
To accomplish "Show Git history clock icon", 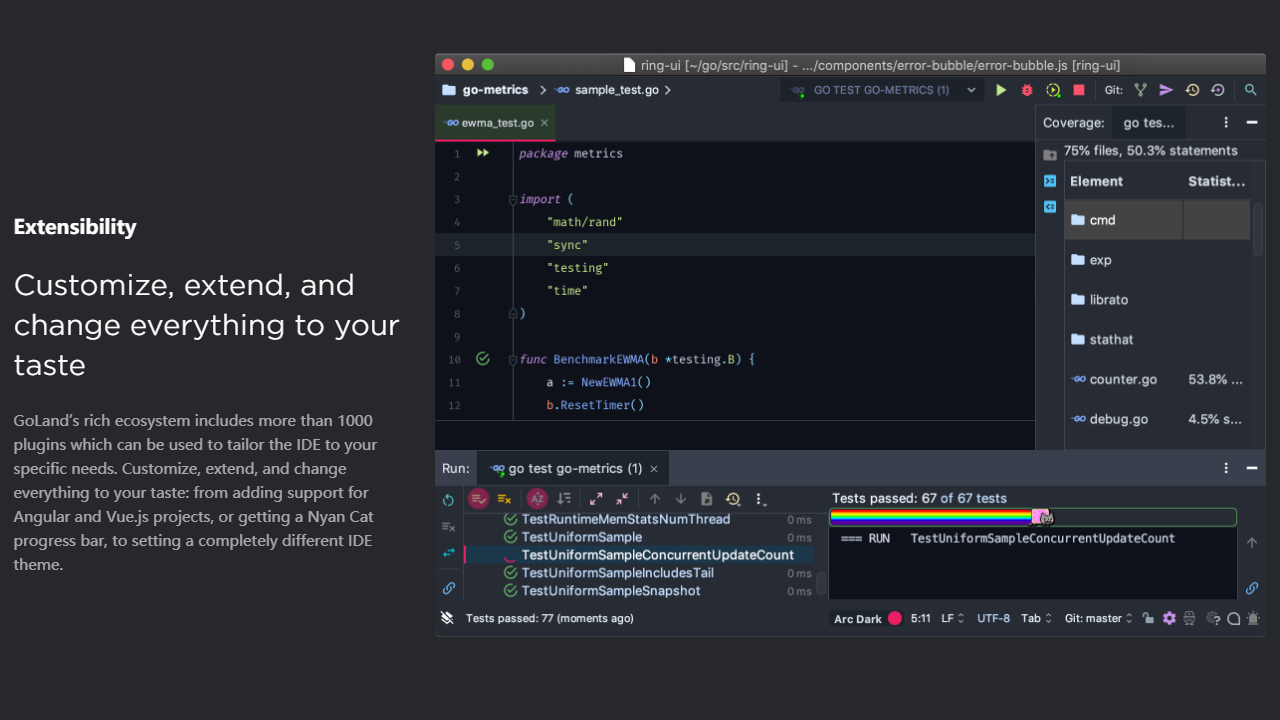I will (x=1192, y=90).
